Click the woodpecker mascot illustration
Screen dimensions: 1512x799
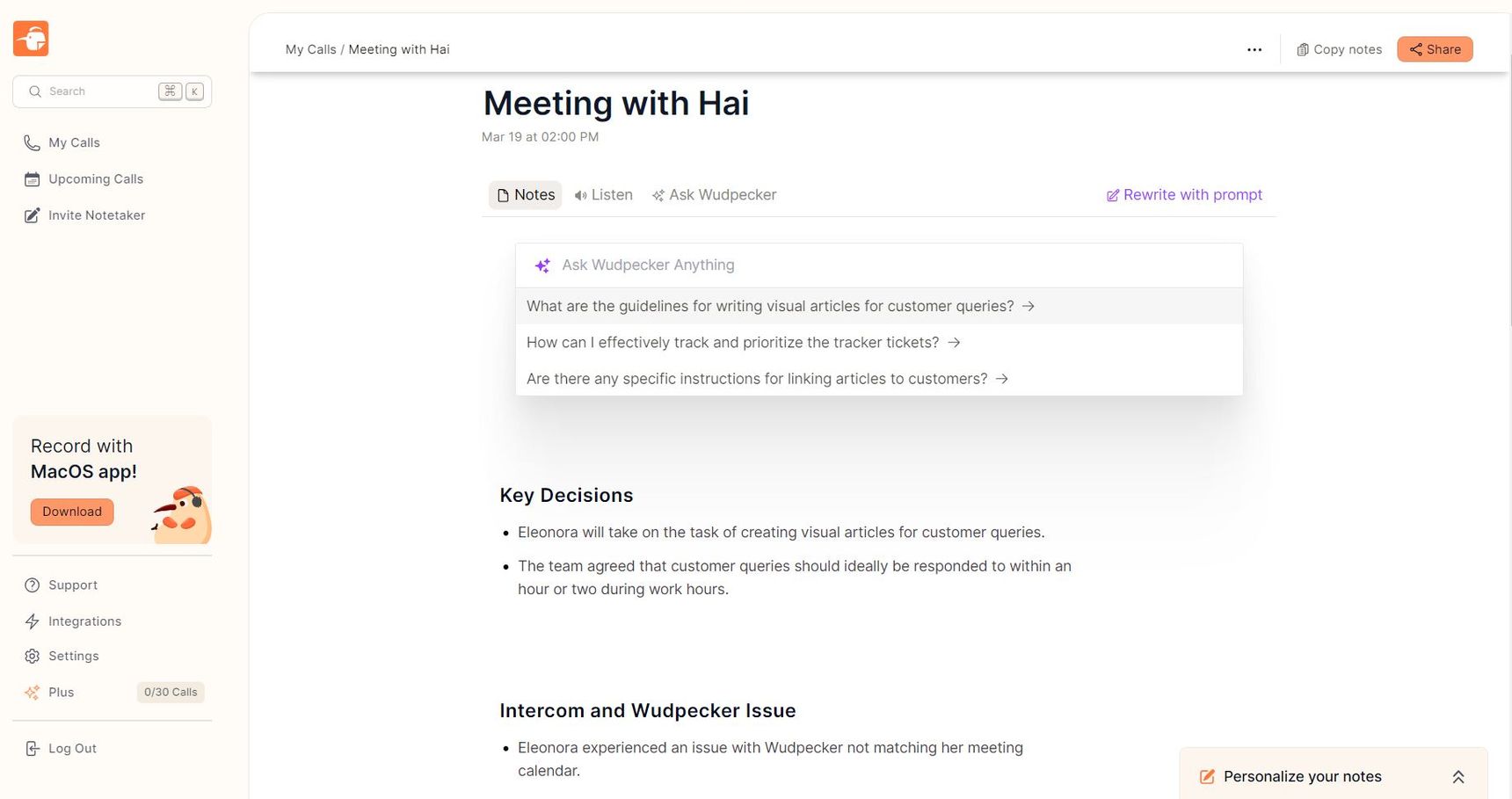coord(180,515)
